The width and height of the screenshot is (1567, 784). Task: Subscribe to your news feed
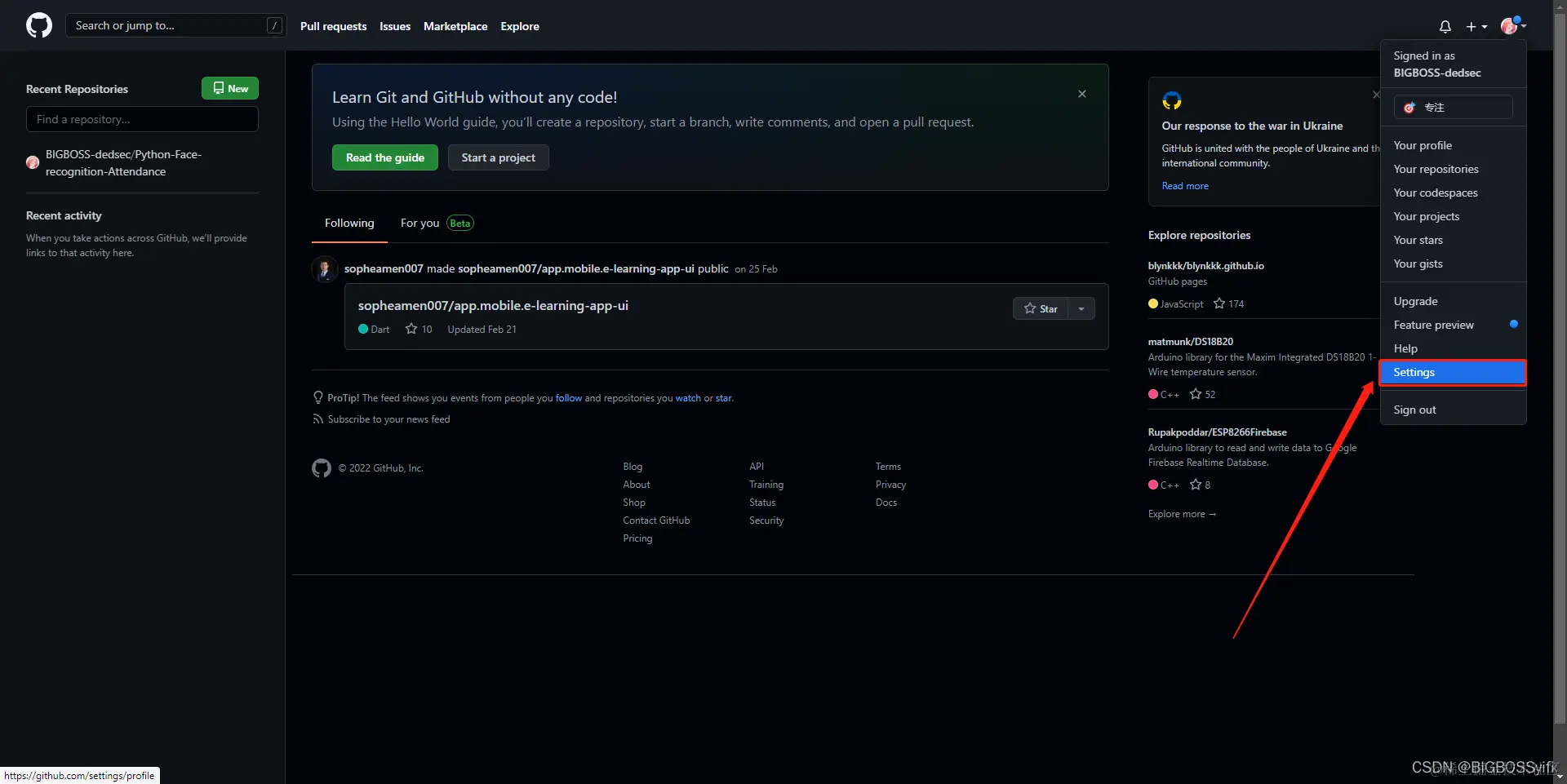click(382, 419)
